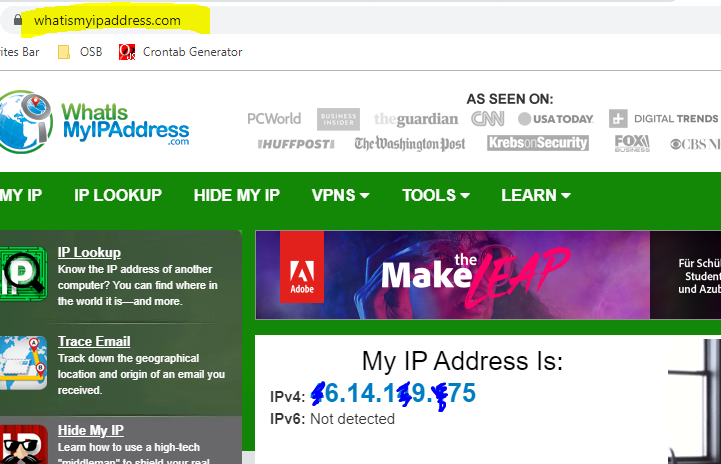Click the Trace Email map icon
The image size is (721, 464).
pyautogui.click(x=23, y=363)
